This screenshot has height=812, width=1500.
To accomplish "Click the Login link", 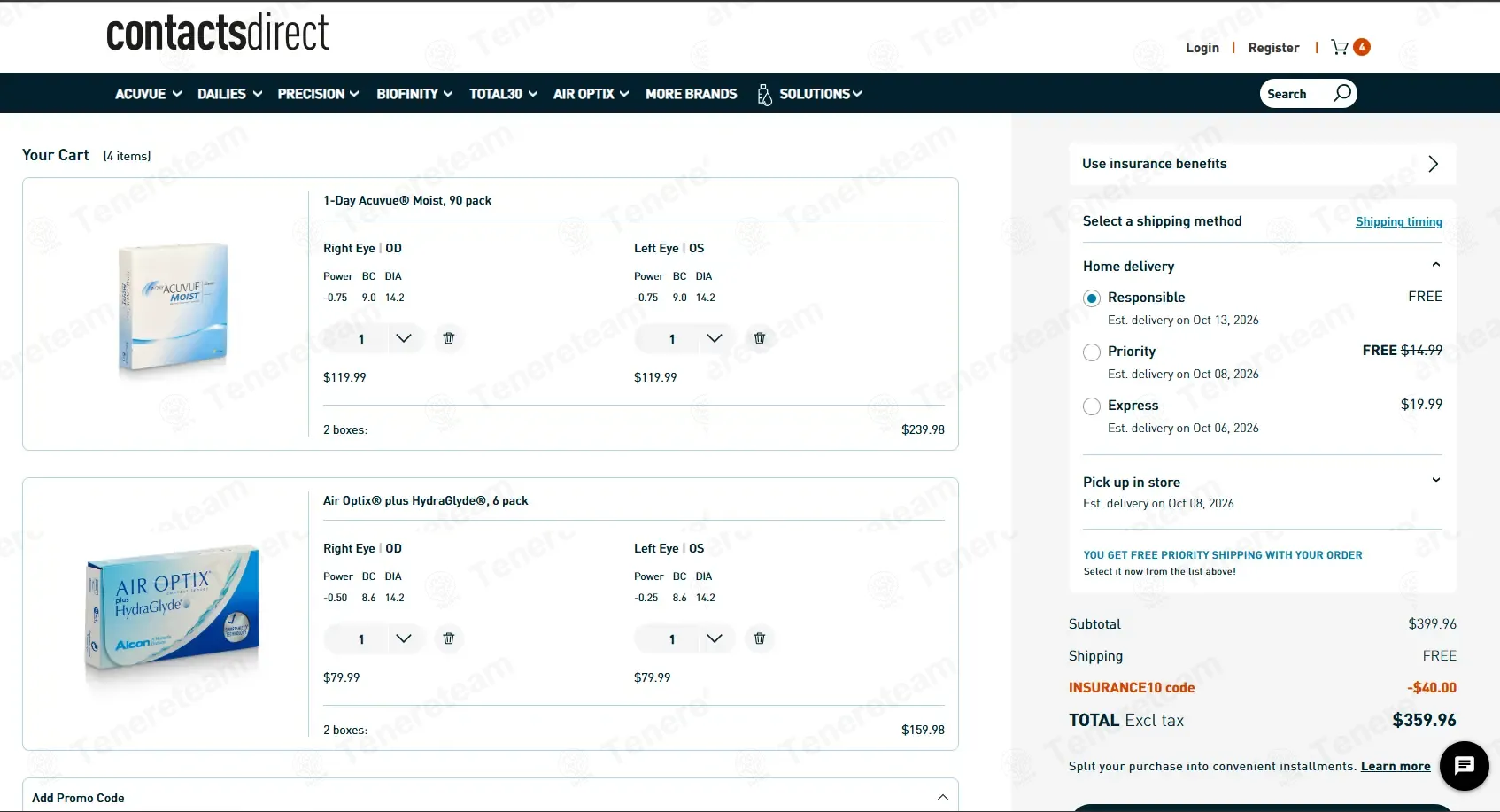I will tap(1202, 48).
